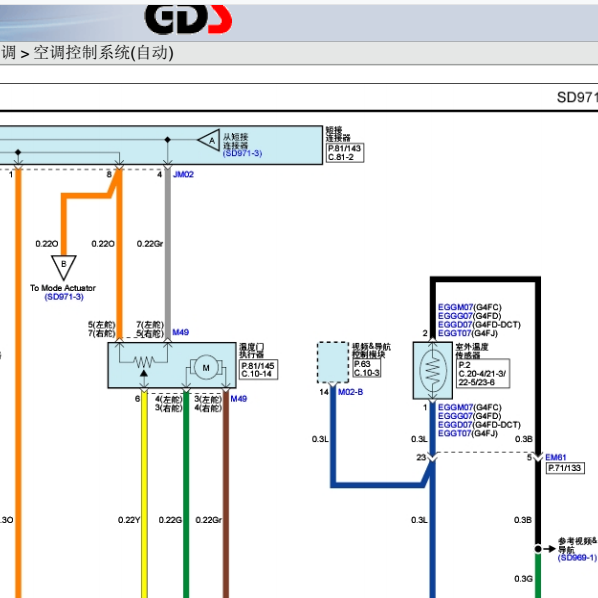The height and width of the screenshot is (598, 598).
Task: Click the P.71/133 location box
Action: click(565, 468)
